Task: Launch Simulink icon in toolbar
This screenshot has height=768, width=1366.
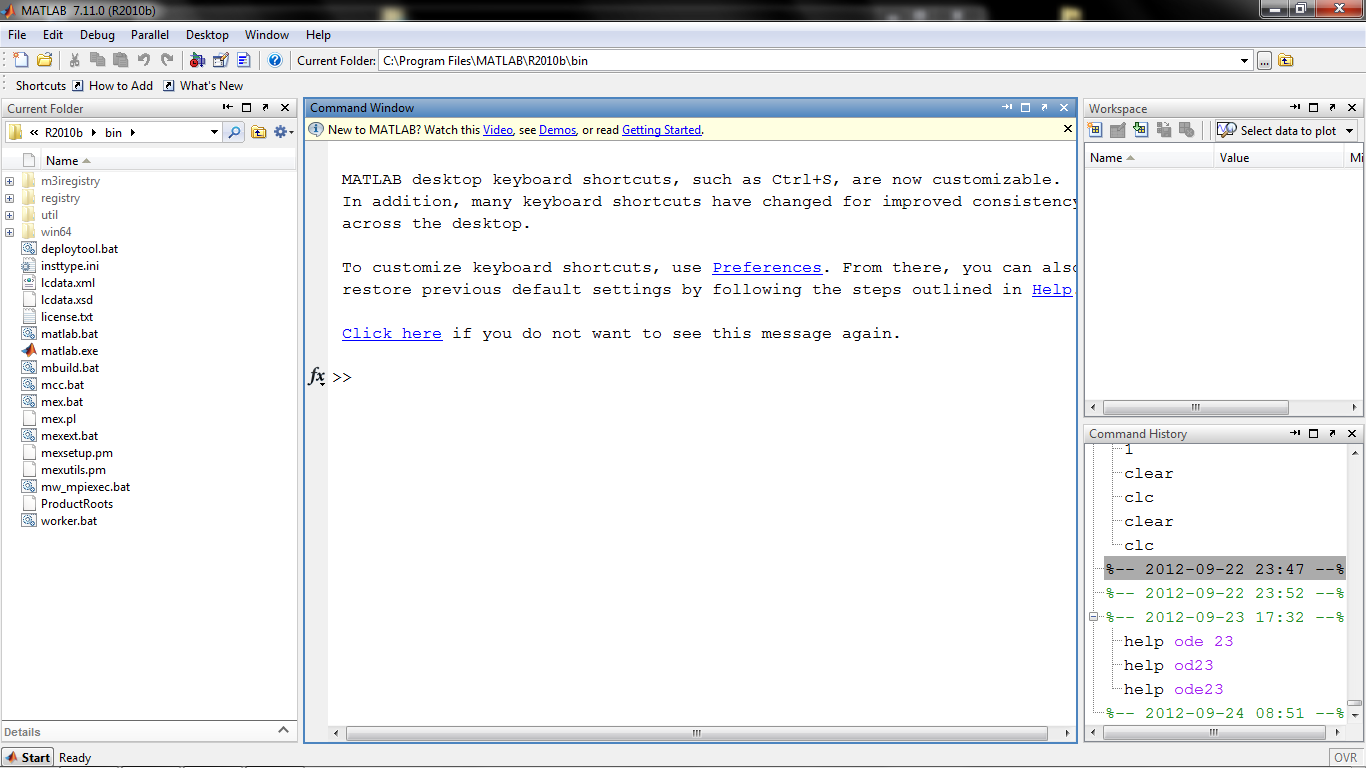Action: tap(197, 60)
